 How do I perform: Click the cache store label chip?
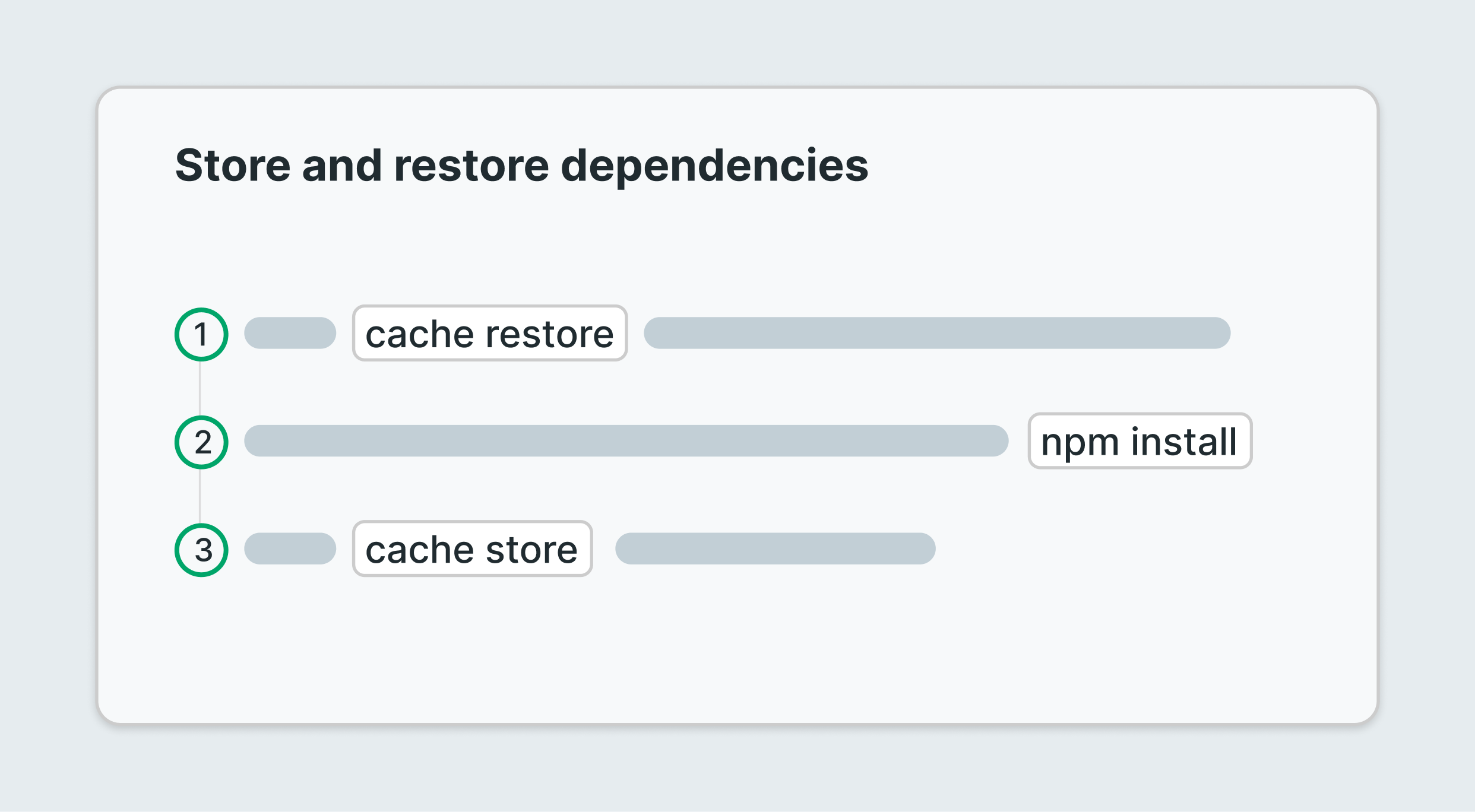(473, 548)
